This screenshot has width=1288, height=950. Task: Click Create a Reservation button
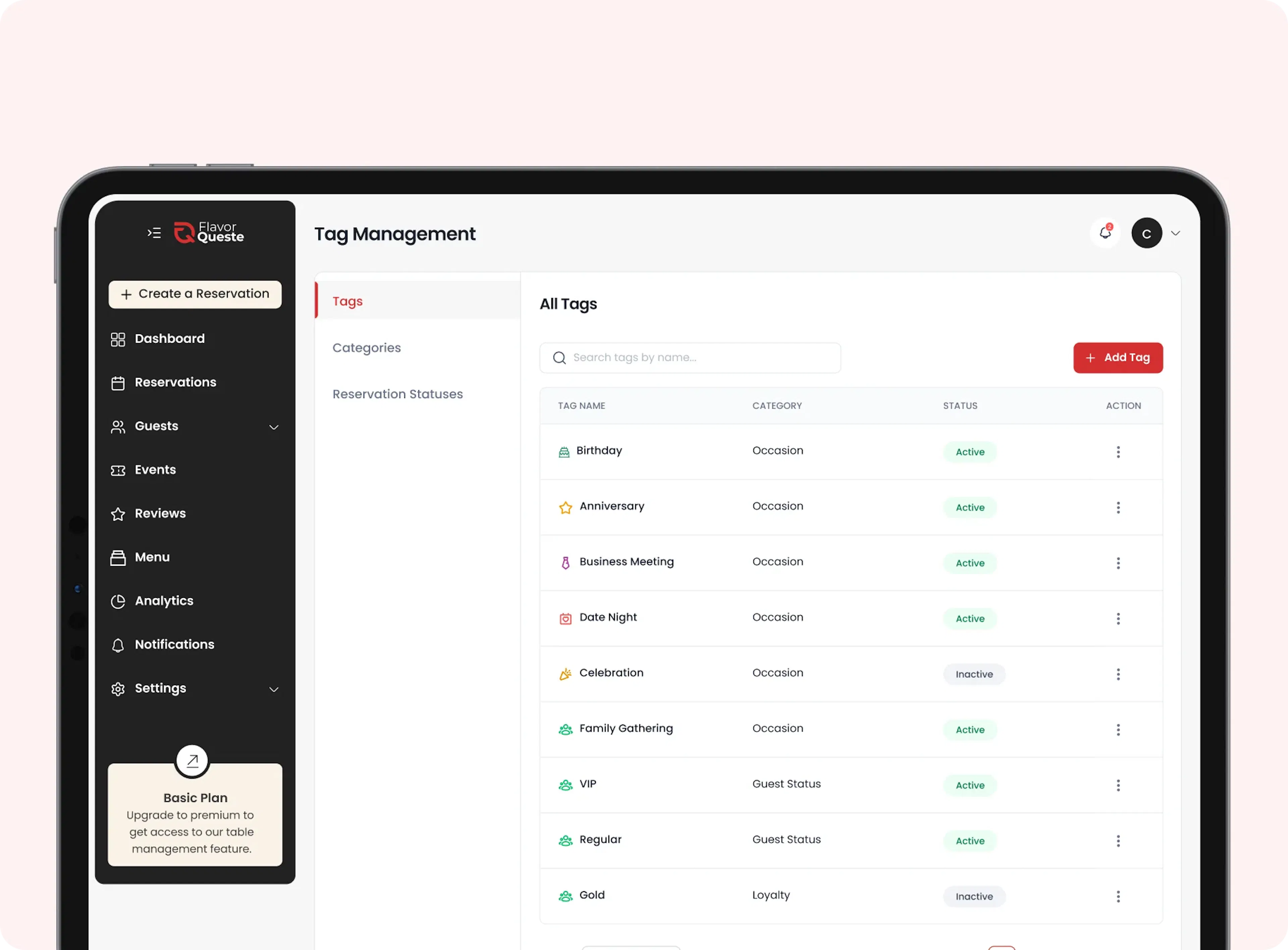coord(195,294)
